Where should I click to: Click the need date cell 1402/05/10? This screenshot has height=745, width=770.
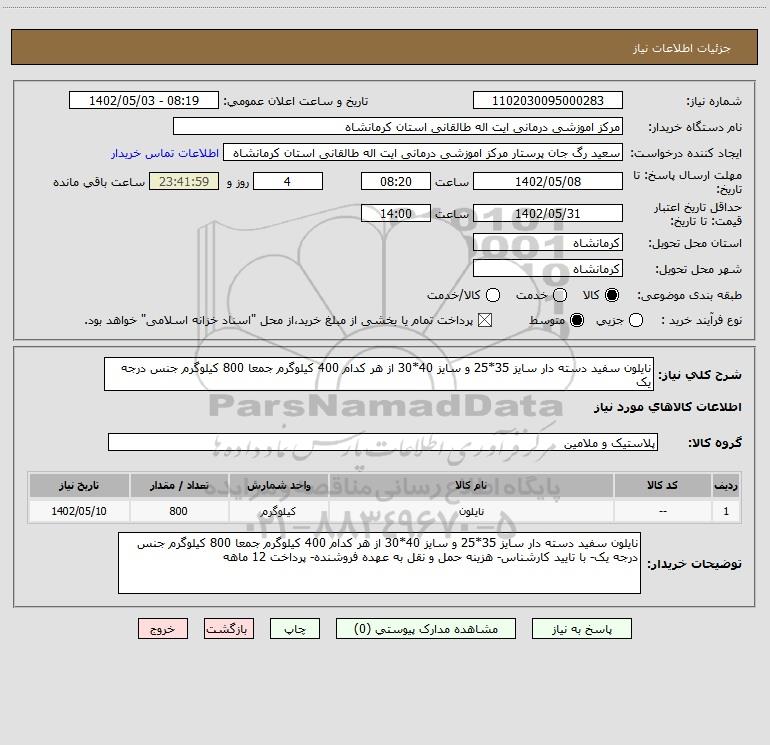point(79,511)
